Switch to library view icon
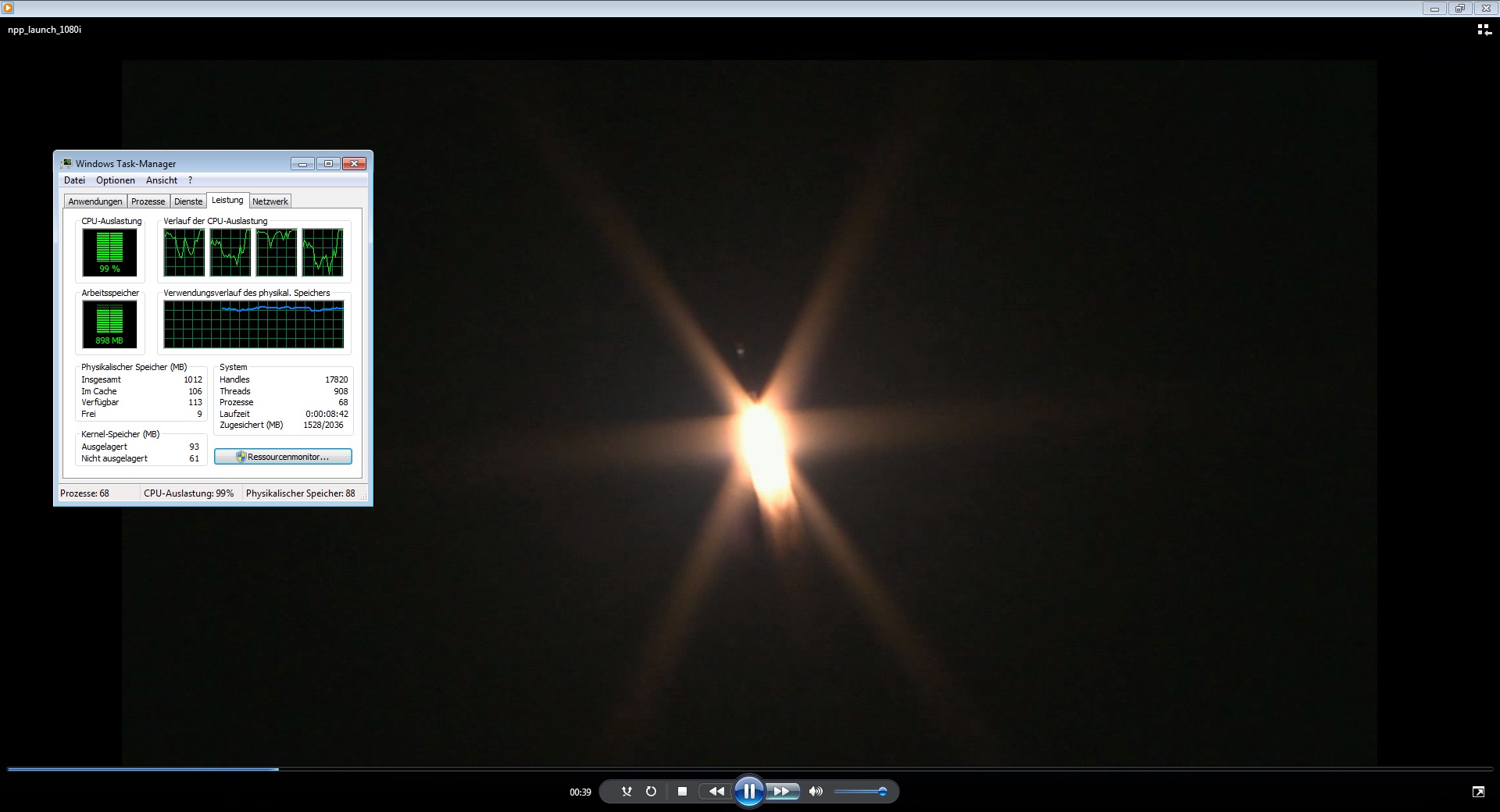The image size is (1500, 812). [x=1484, y=30]
